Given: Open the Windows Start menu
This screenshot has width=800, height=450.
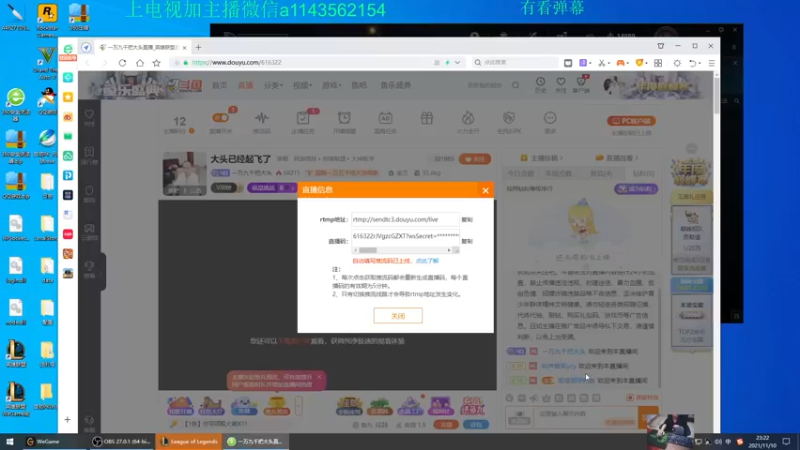Looking at the screenshot, I should (x=9, y=442).
